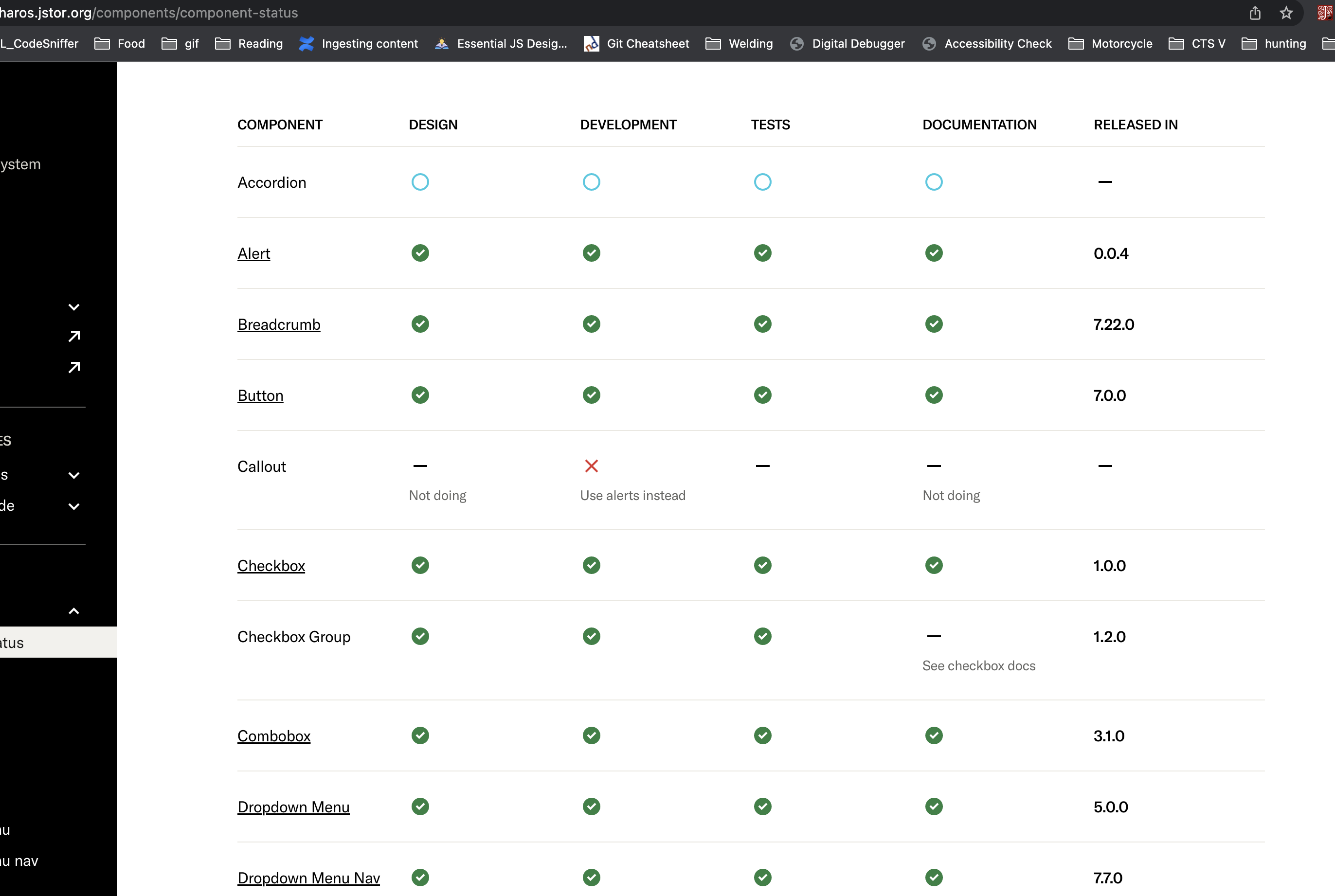The height and width of the screenshot is (896, 1335).
Task: Click the COMPONENT column header
Action: tap(280, 125)
